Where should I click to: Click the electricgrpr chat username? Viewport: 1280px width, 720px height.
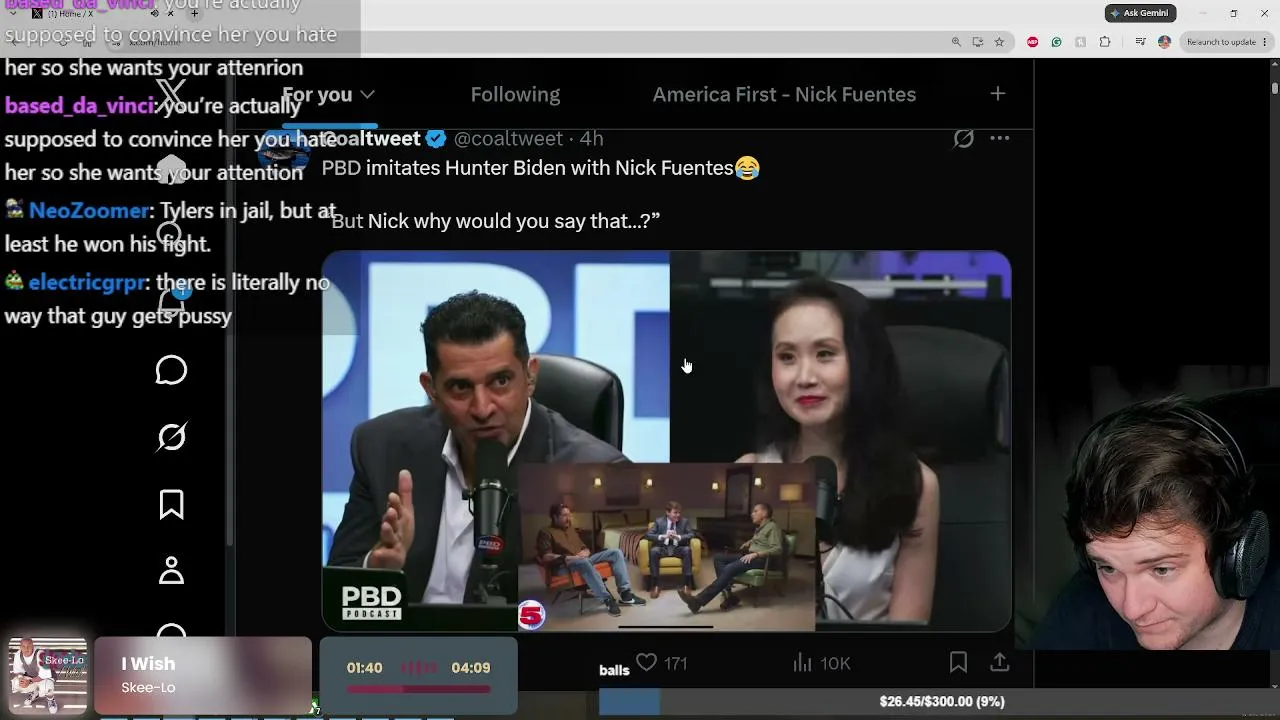point(87,283)
